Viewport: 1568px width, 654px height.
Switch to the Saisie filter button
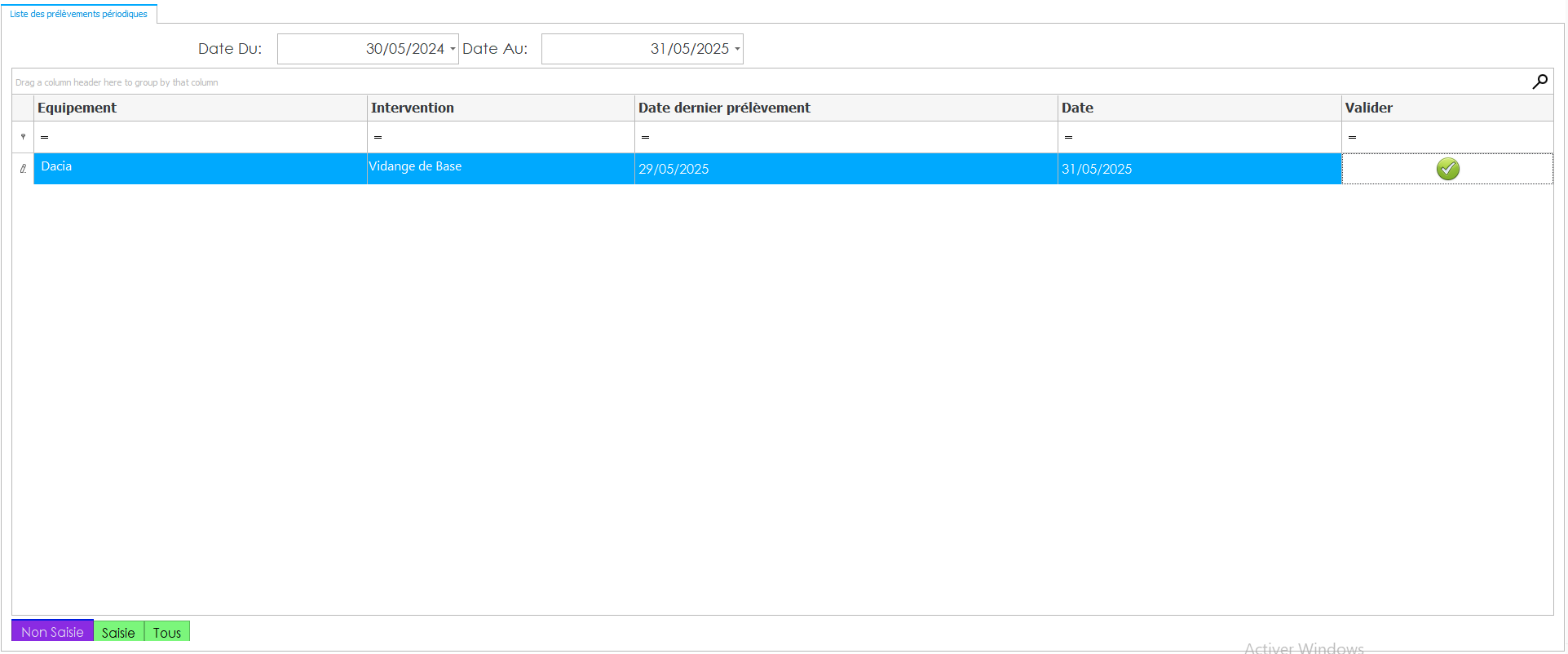(x=118, y=632)
